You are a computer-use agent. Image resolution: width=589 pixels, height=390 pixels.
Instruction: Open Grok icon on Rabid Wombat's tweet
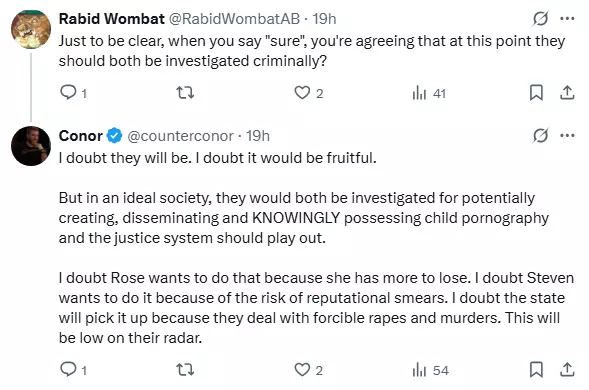(x=541, y=18)
